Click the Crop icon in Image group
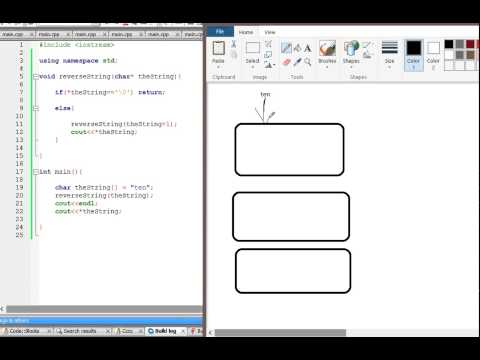The height and width of the screenshot is (360, 480). (268, 44)
